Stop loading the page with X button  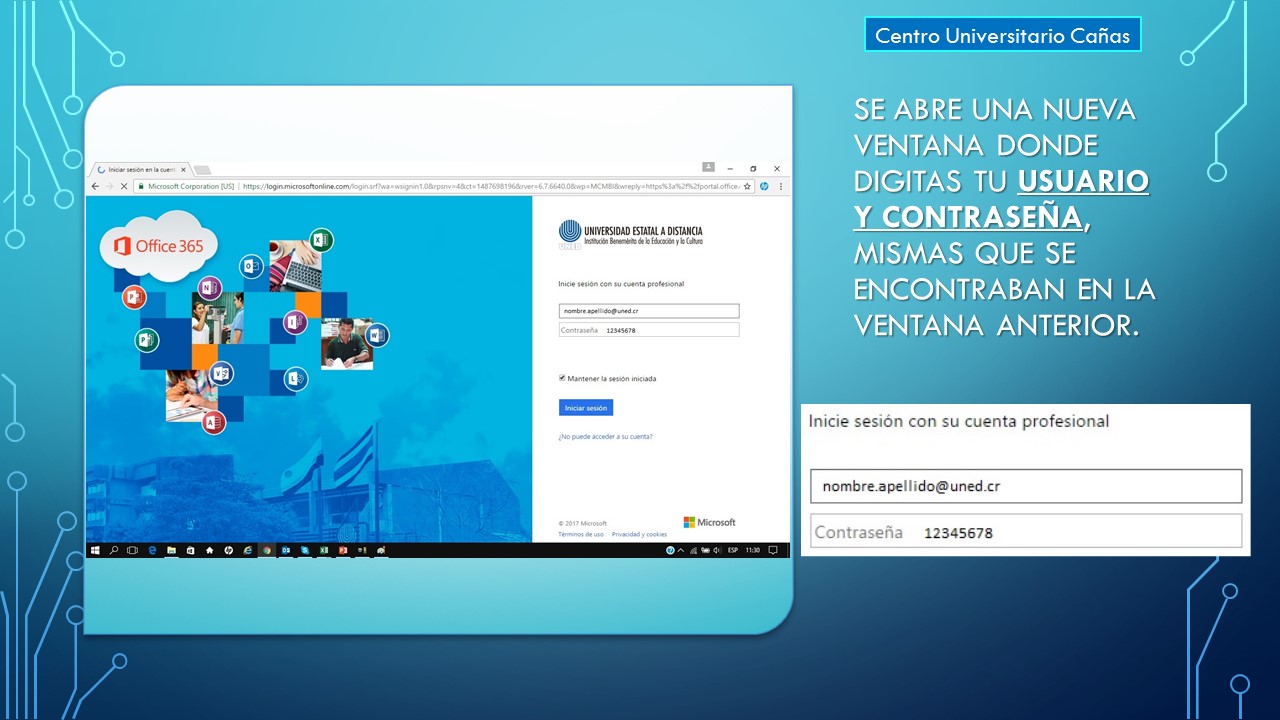pos(123,186)
